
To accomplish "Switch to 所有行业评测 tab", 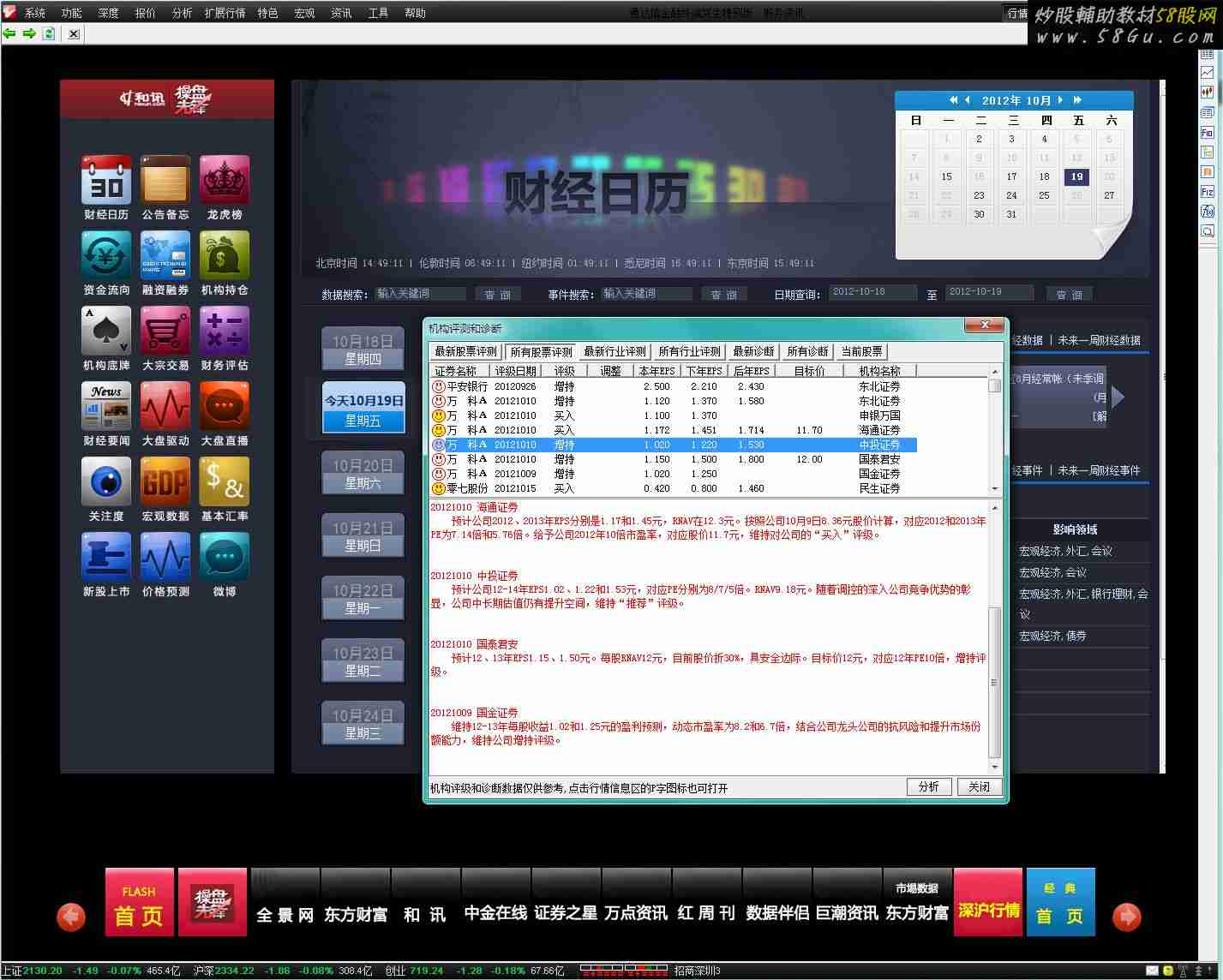I will pos(689,351).
